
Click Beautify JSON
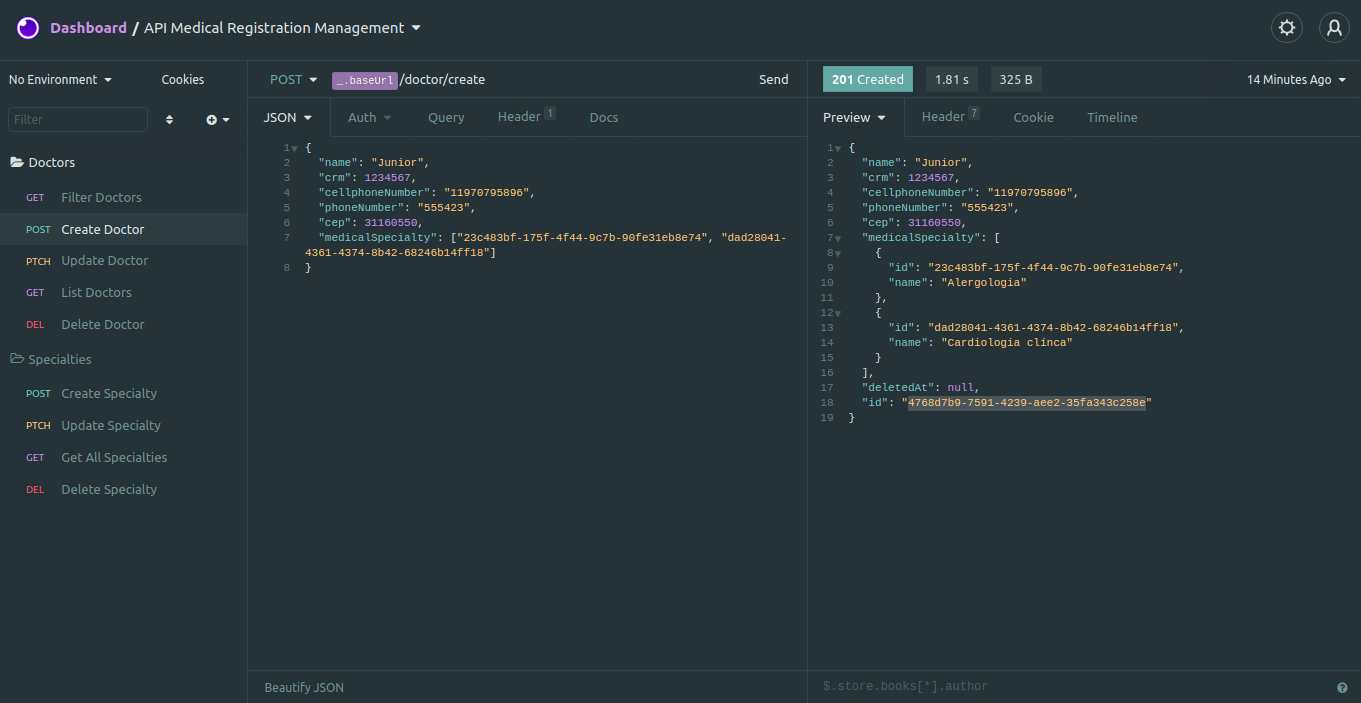pyautogui.click(x=304, y=688)
